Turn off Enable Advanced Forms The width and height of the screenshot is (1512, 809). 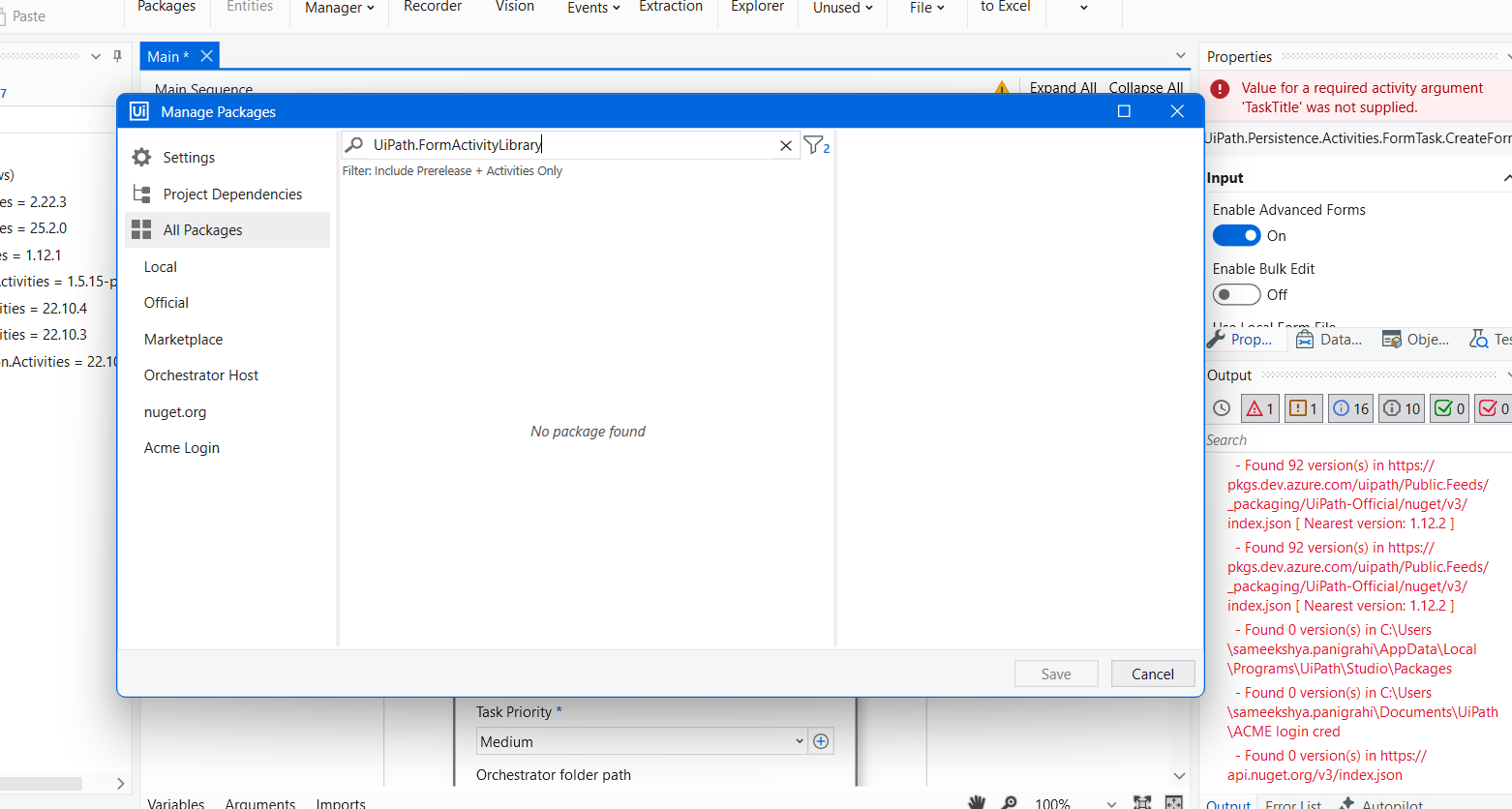click(1236, 235)
